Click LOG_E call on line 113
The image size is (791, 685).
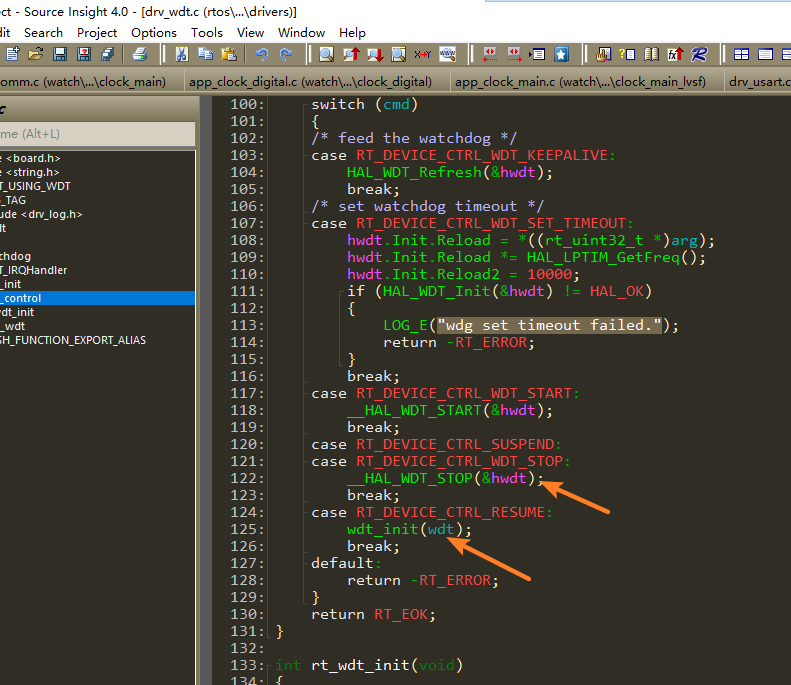pyautogui.click(x=405, y=325)
